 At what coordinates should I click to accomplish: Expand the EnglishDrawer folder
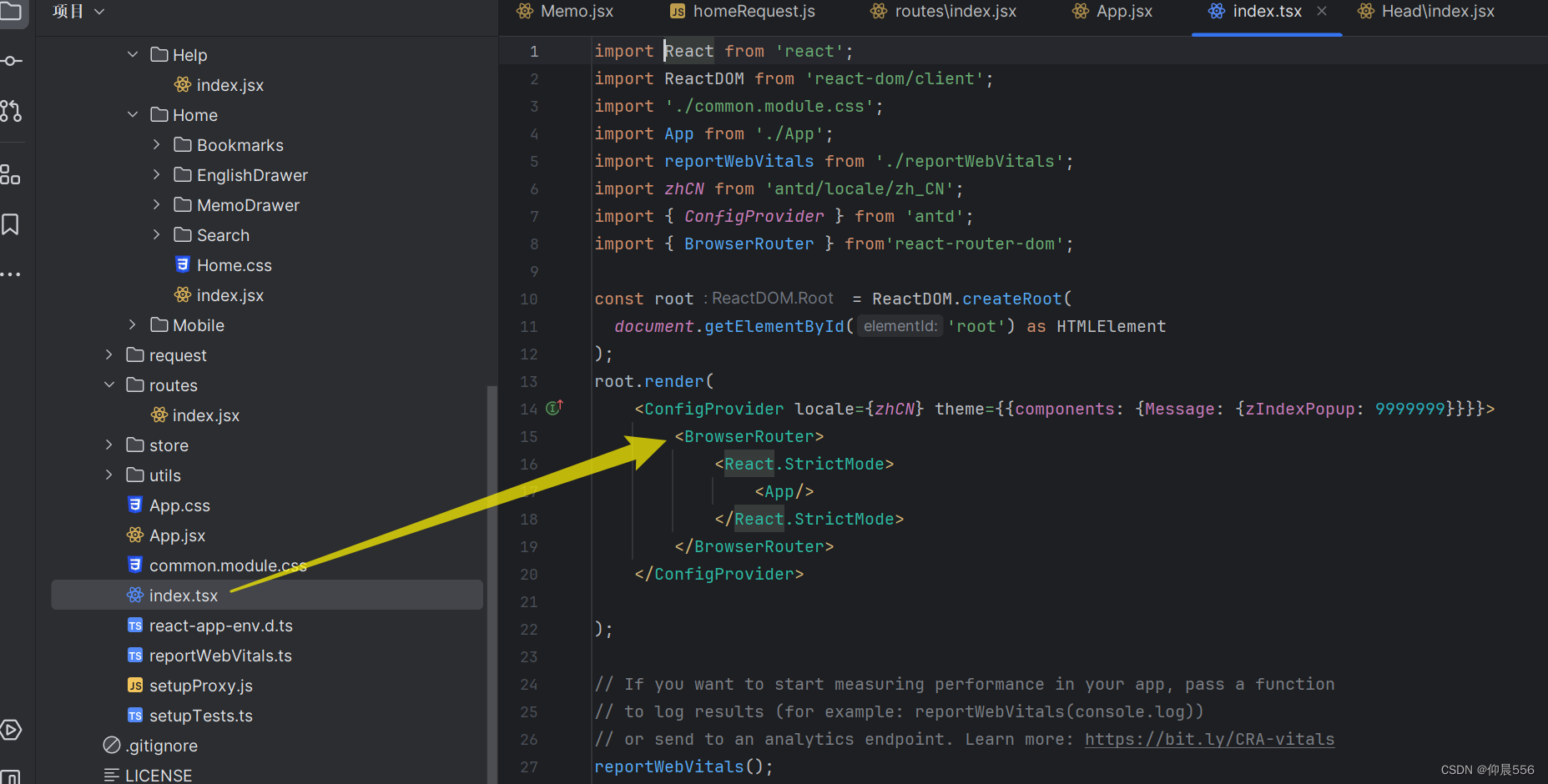coord(156,174)
